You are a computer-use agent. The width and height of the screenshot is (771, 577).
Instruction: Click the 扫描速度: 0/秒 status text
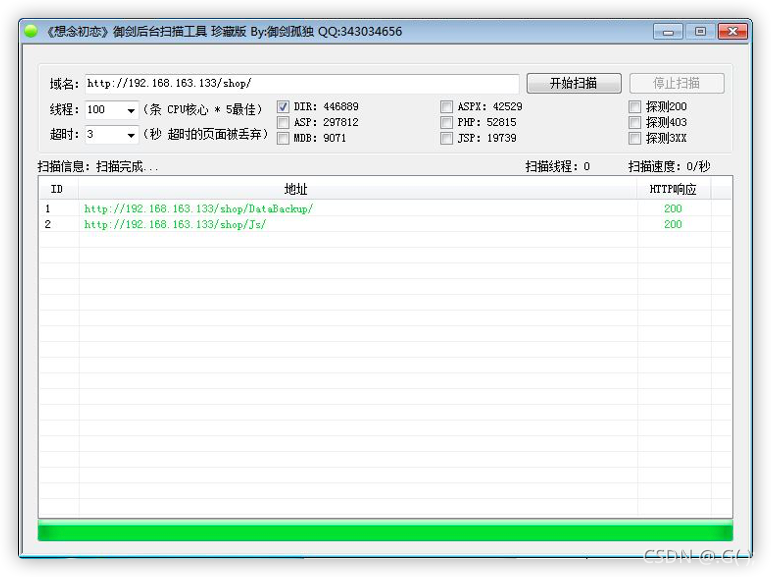click(x=669, y=167)
